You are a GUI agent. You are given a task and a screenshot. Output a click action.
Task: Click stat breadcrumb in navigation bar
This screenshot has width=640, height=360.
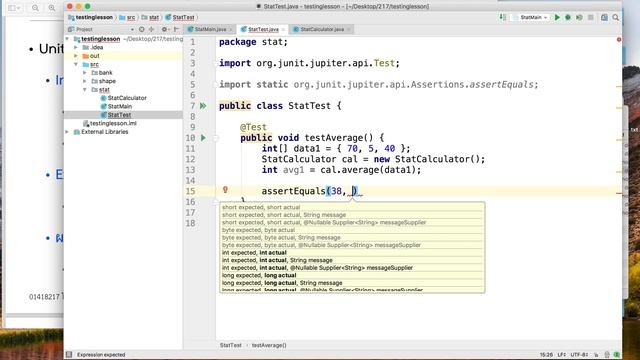pyautogui.click(x=150, y=18)
